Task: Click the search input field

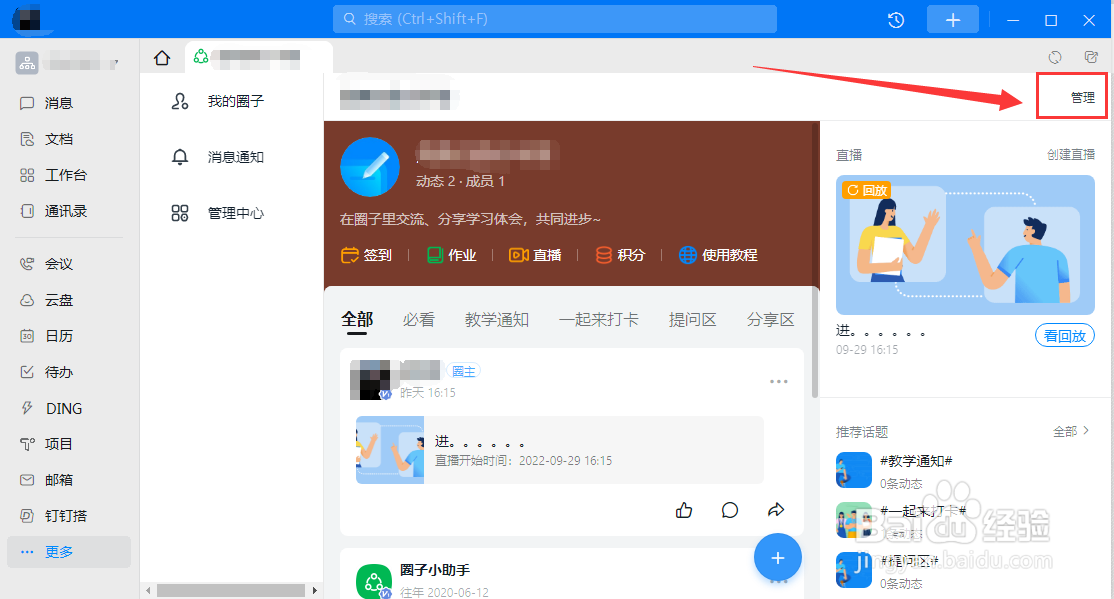Action: click(x=555, y=18)
